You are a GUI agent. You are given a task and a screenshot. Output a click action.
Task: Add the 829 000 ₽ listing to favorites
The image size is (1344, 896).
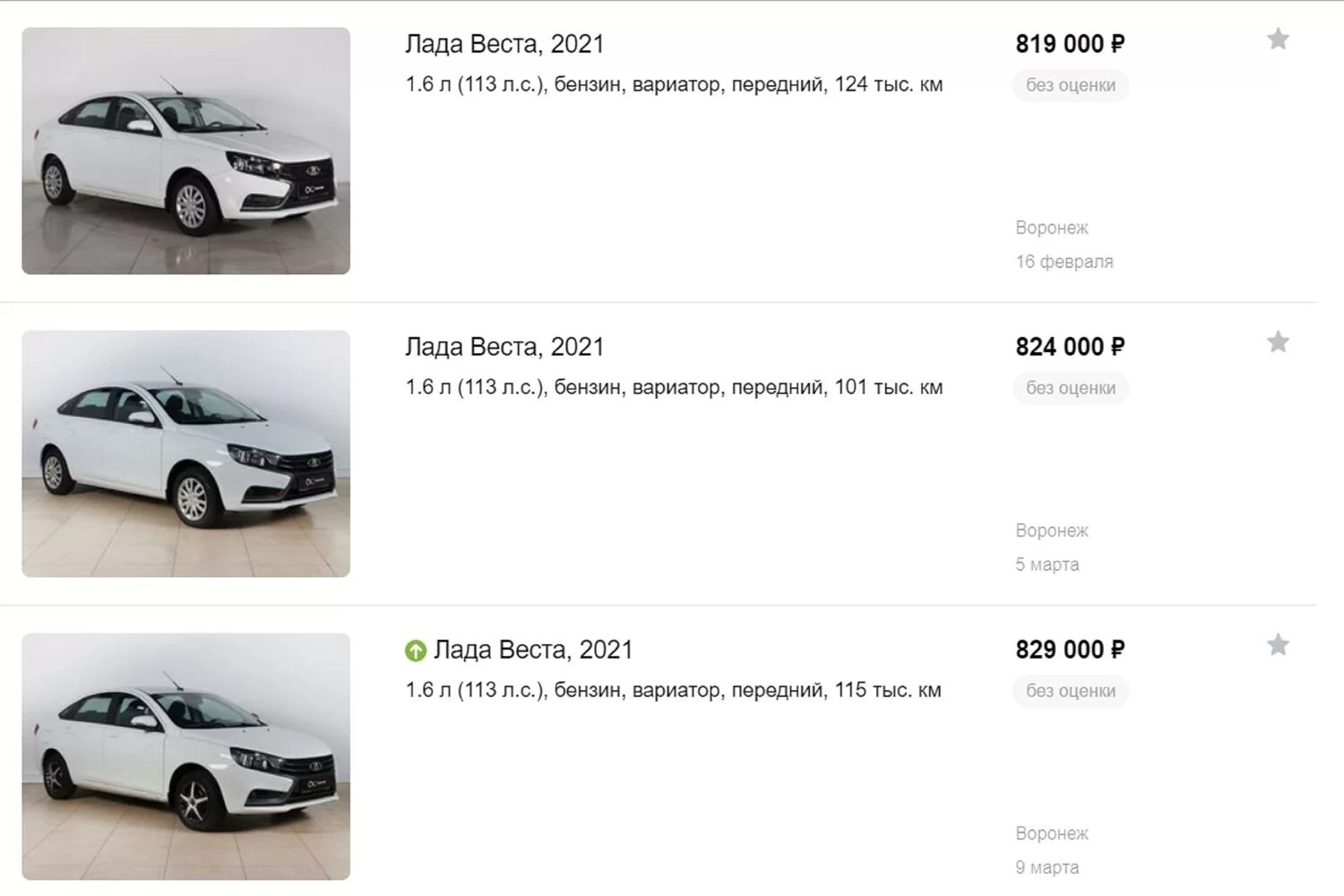pos(1278,645)
